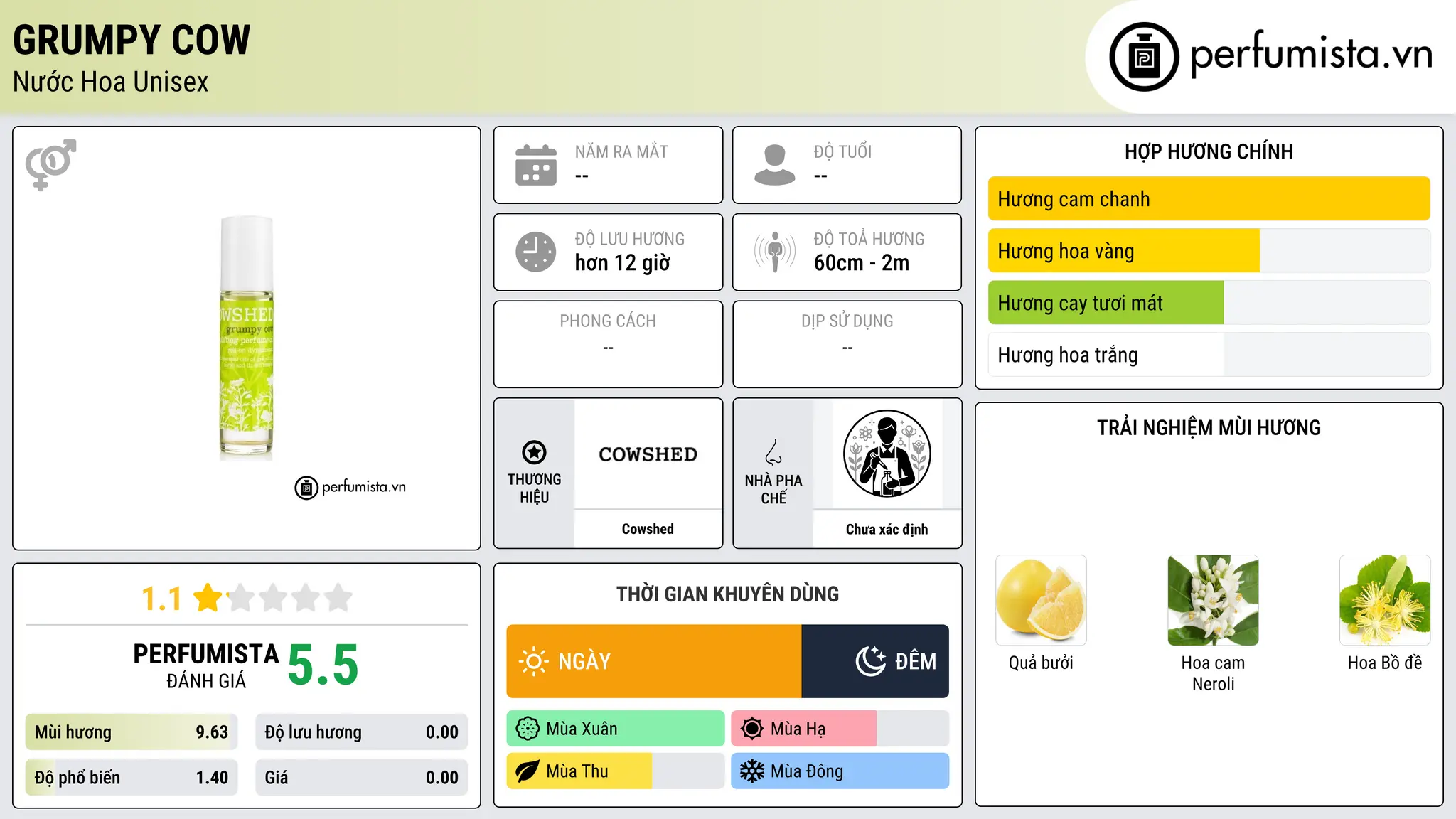The width and height of the screenshot is (1456, 819).
Task: Click the last grey rating star
Action: pos(338,597)
